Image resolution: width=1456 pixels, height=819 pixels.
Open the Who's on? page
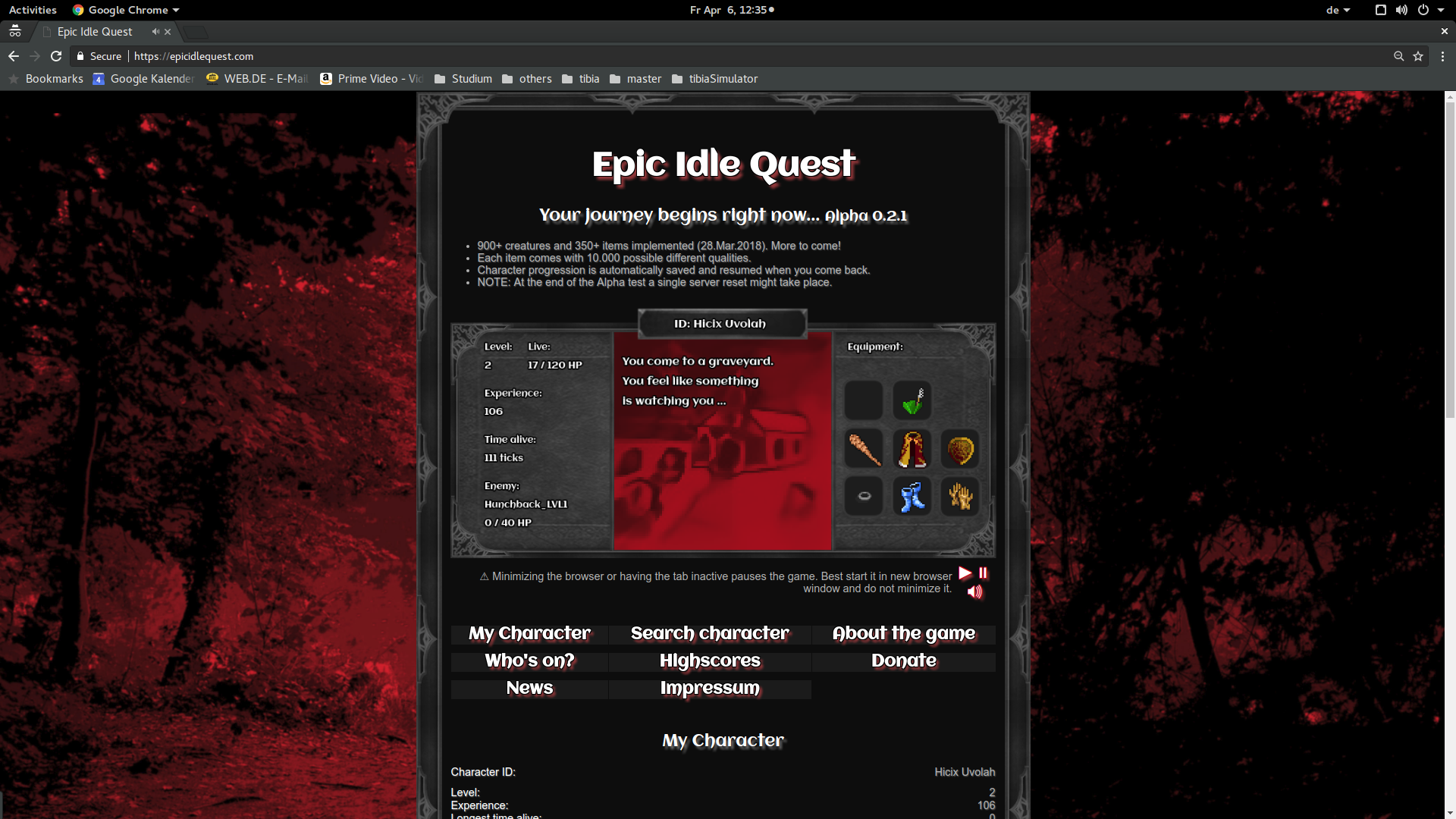point(529,661)
